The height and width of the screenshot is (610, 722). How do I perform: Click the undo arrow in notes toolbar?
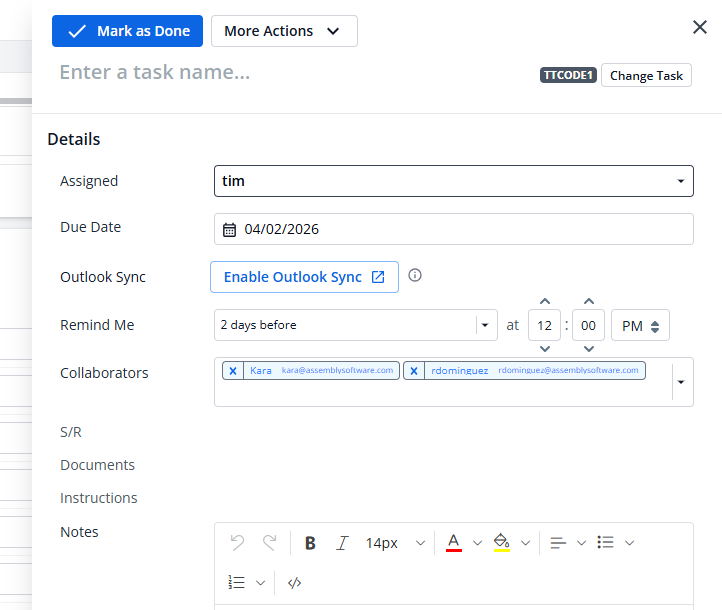click(237, 543)
